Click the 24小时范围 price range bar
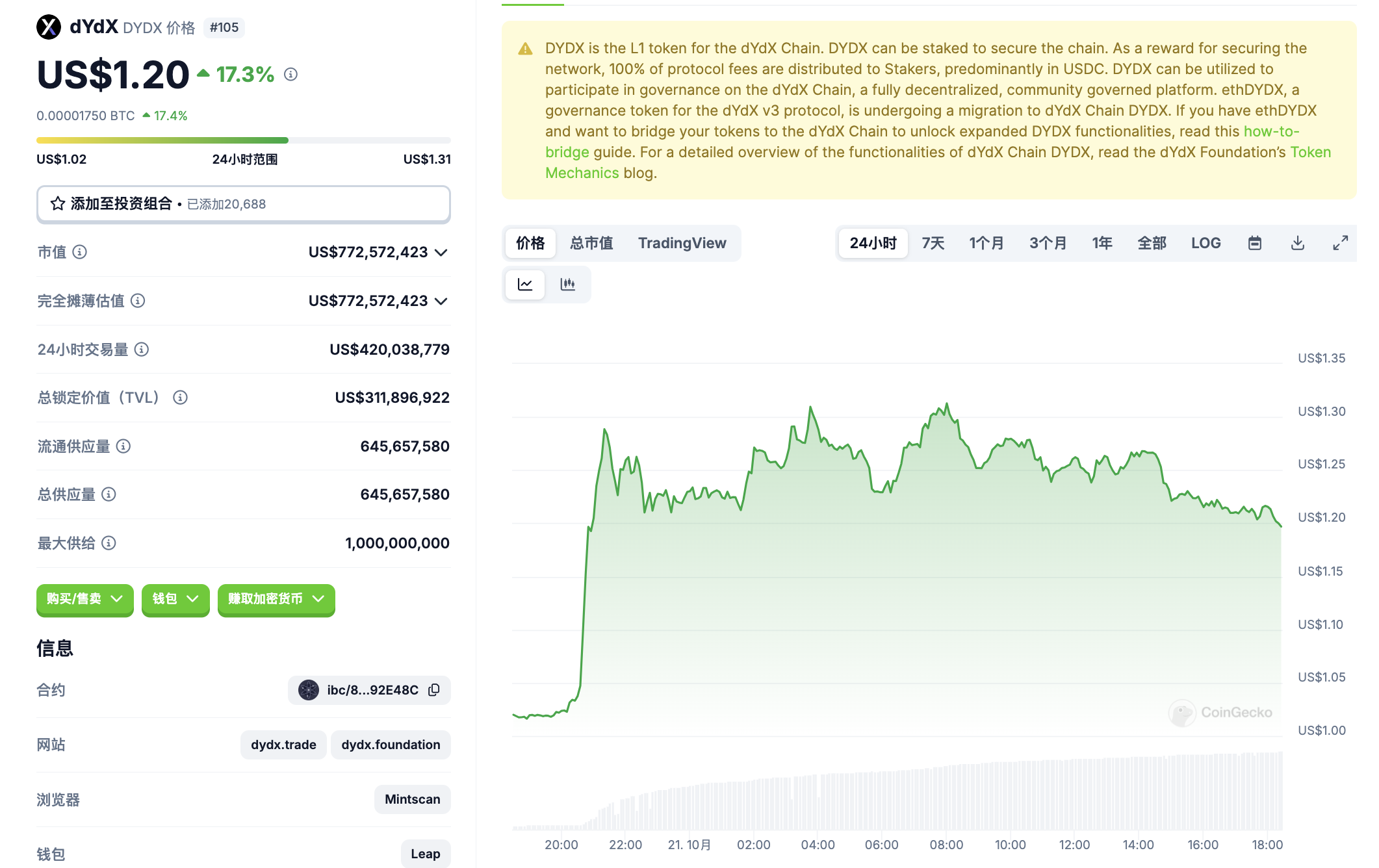The height and width of the screenshot is (868, 1379). [243, 140]
